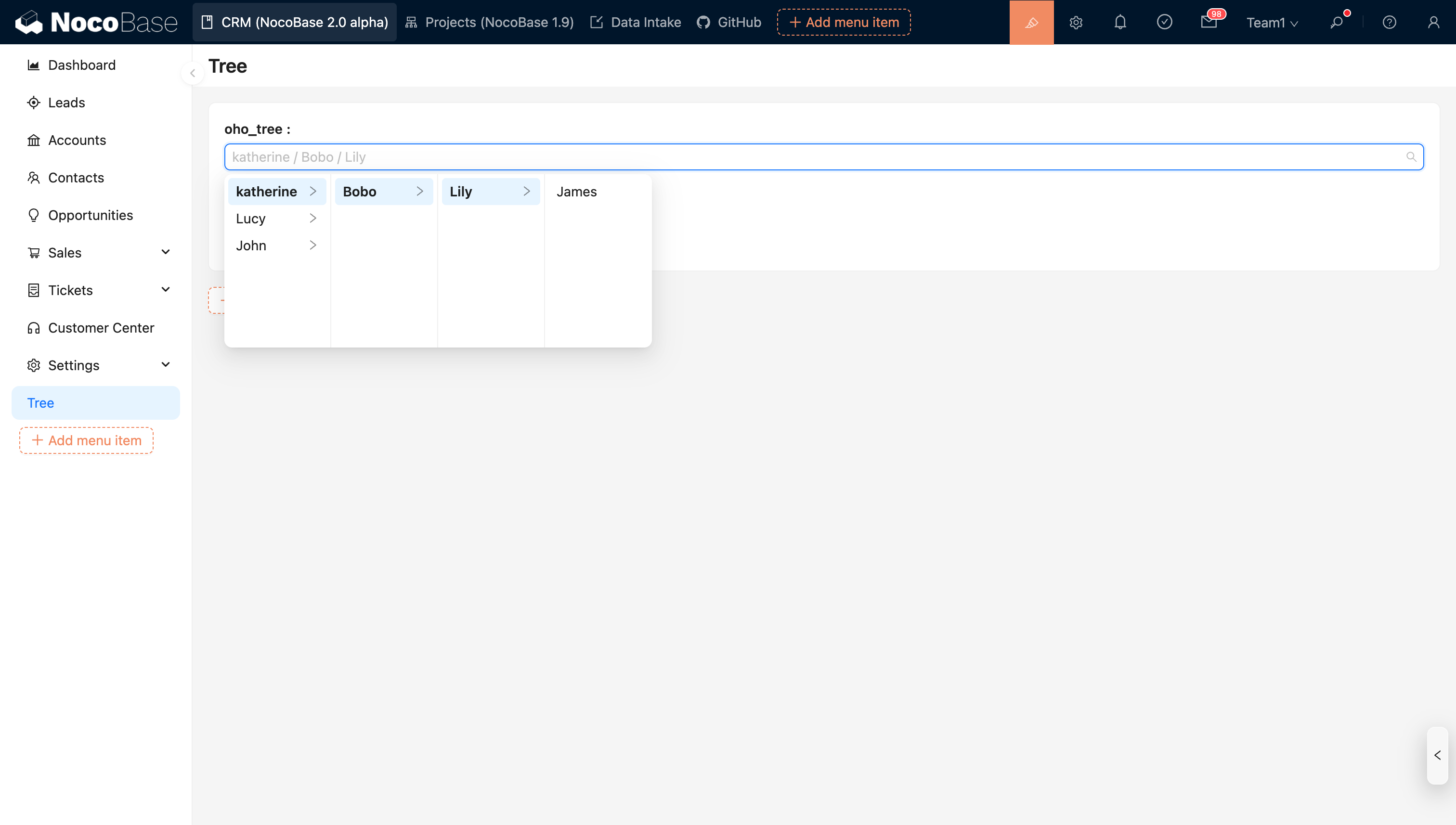Open the mail inbox with 98 badge
Screen dimensions: 1456x825
pos(1209,22)
